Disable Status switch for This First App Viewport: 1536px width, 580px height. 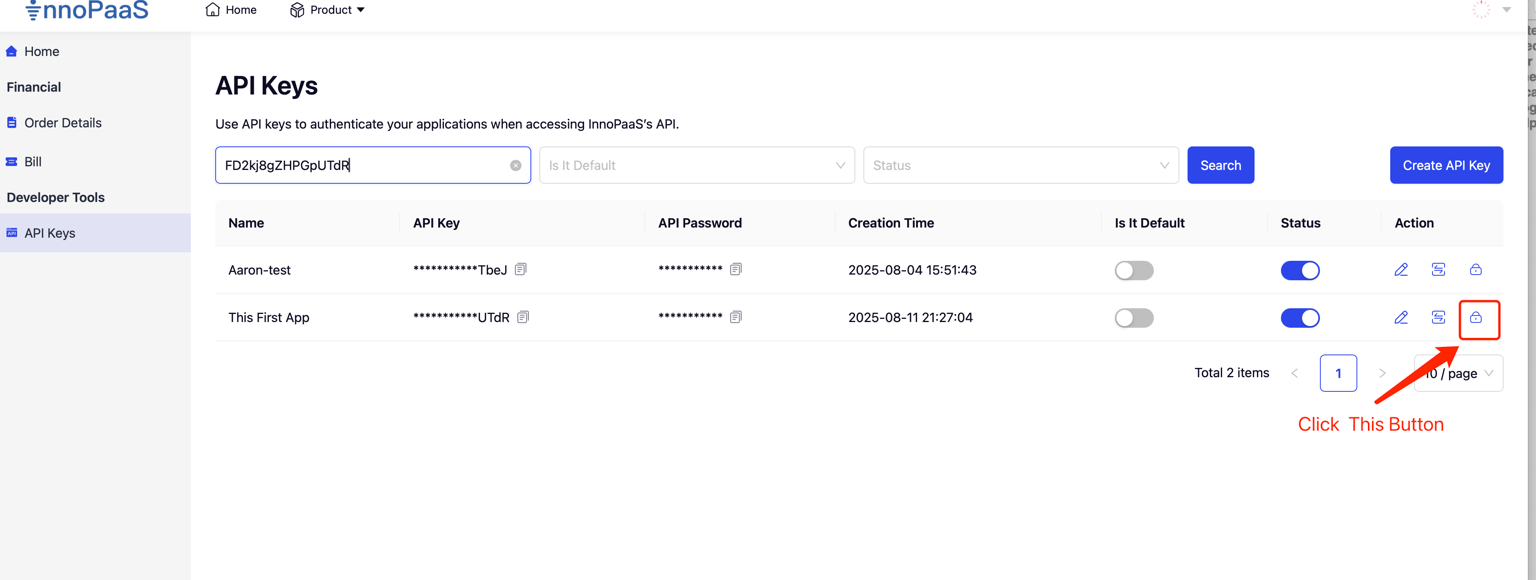click(1300, 318)
